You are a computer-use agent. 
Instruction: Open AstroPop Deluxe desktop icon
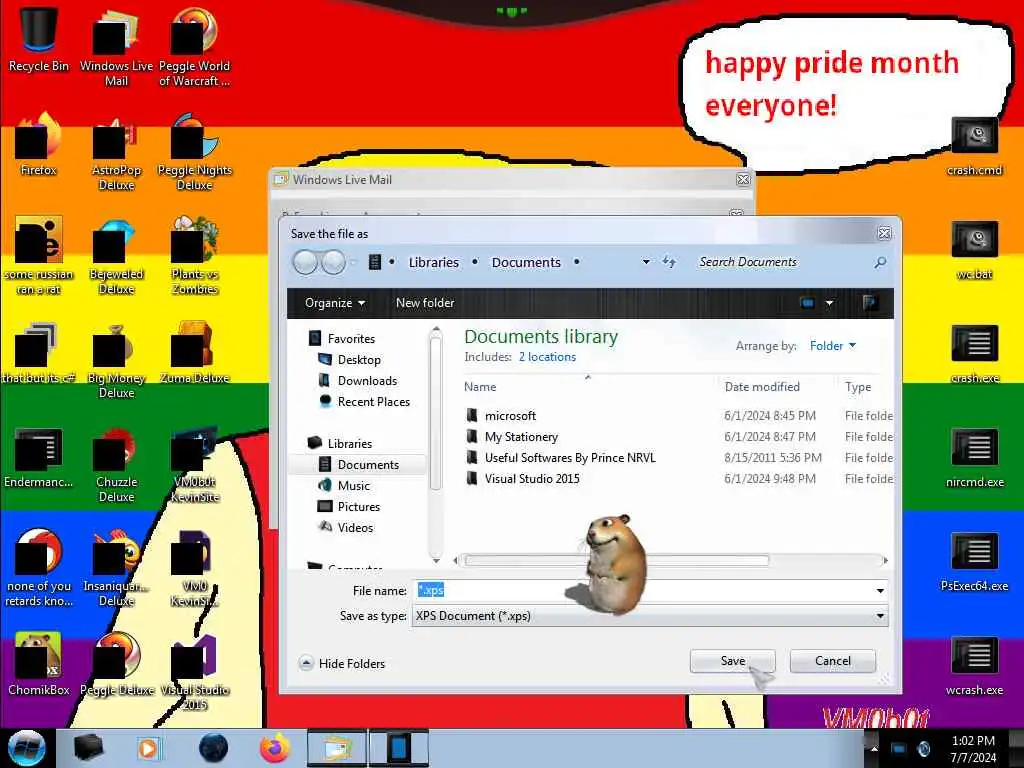[116, 152]
